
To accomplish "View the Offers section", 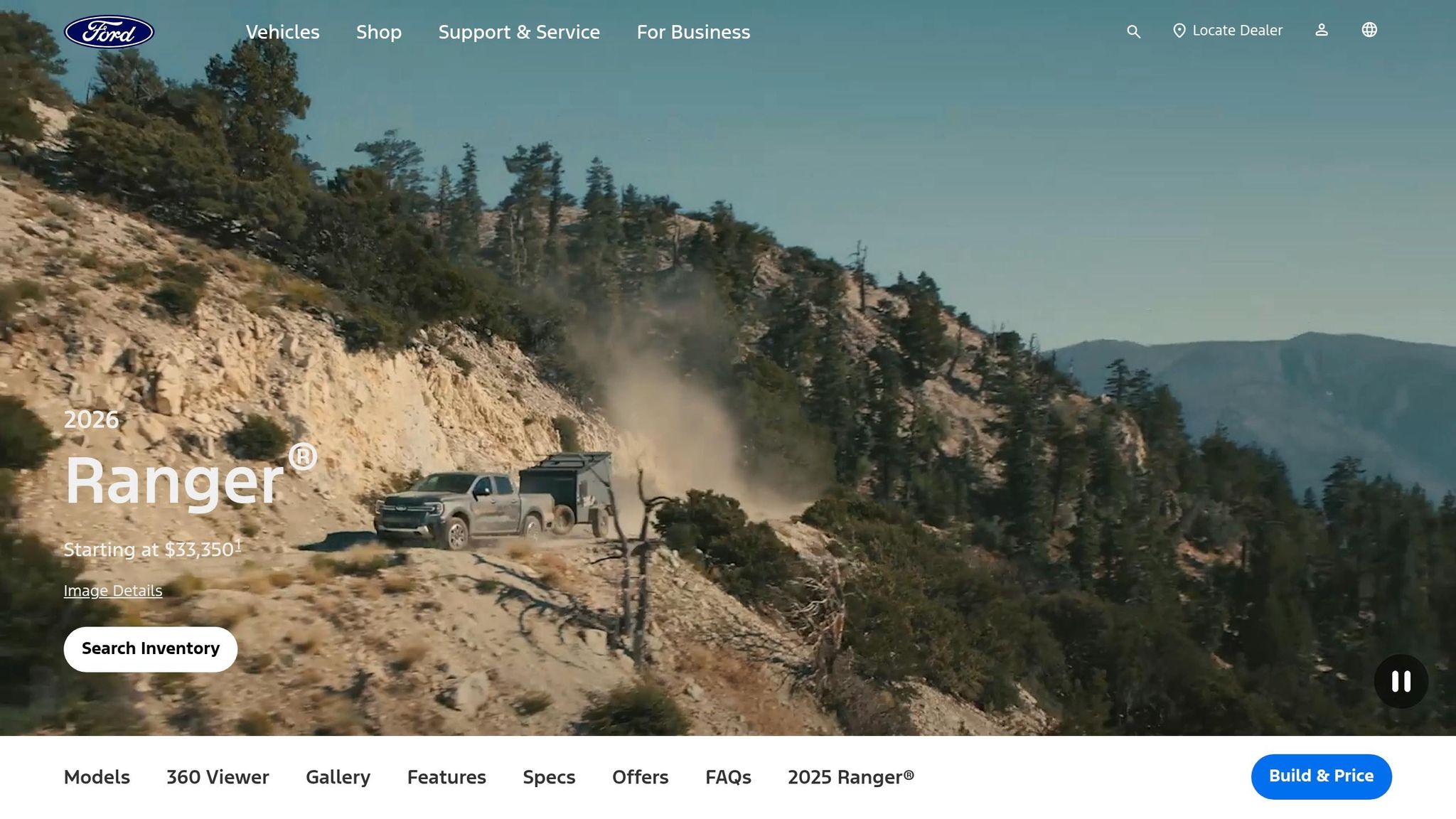I will 641,777.
